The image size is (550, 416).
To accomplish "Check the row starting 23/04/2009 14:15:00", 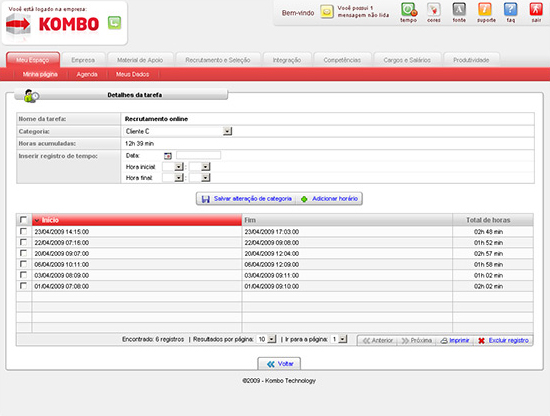I will point(23,231).
